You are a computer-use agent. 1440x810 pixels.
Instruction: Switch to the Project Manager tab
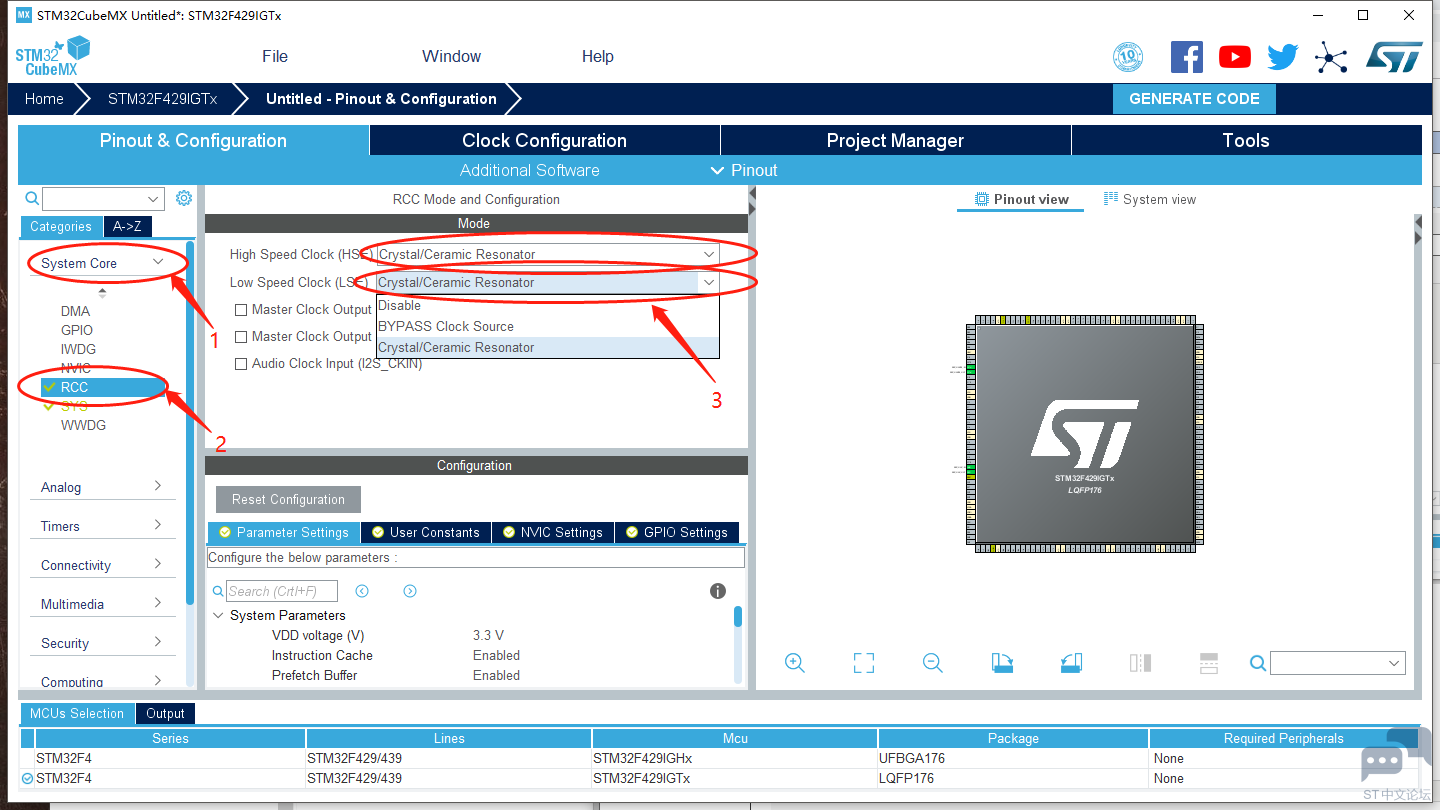[896, 140]
